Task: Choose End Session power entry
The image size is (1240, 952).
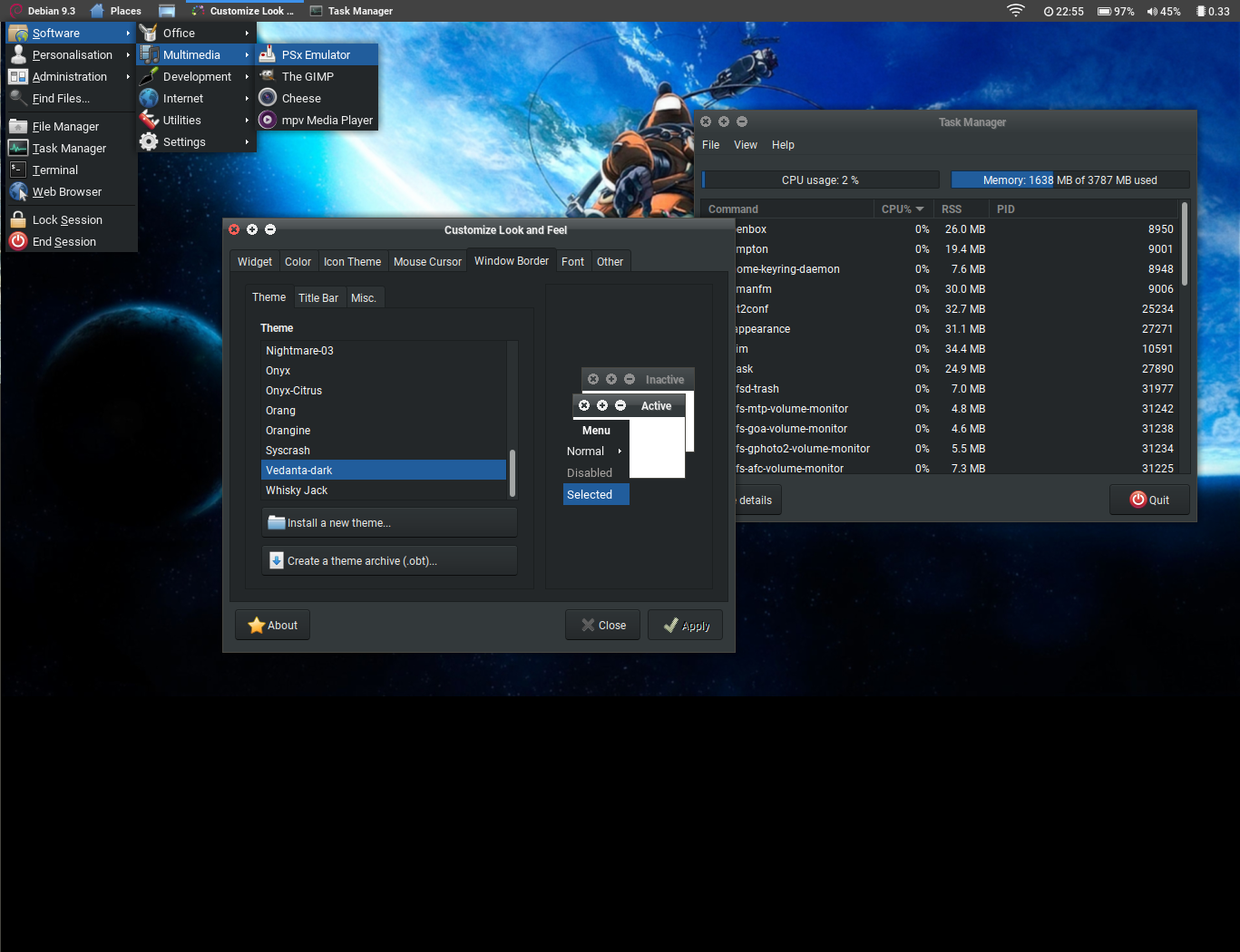Action: click(x=71, y=241)
